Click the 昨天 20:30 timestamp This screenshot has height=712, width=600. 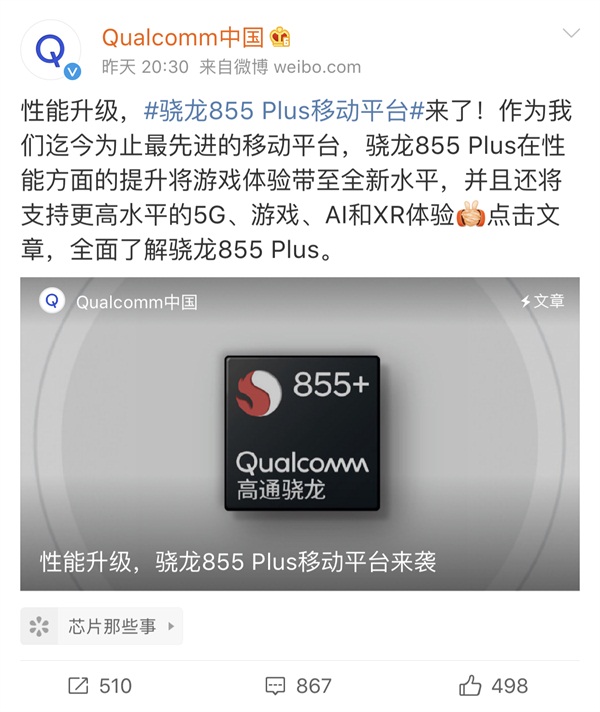pyautogui.click(x=145, y=67)
